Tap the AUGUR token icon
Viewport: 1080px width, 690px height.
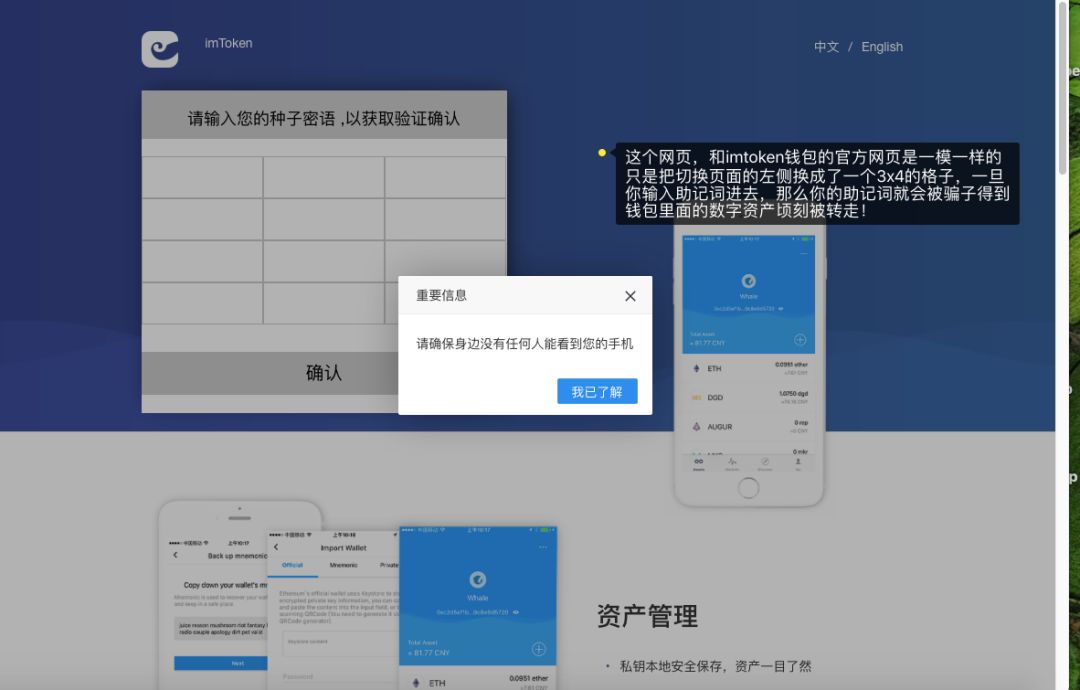696,426
